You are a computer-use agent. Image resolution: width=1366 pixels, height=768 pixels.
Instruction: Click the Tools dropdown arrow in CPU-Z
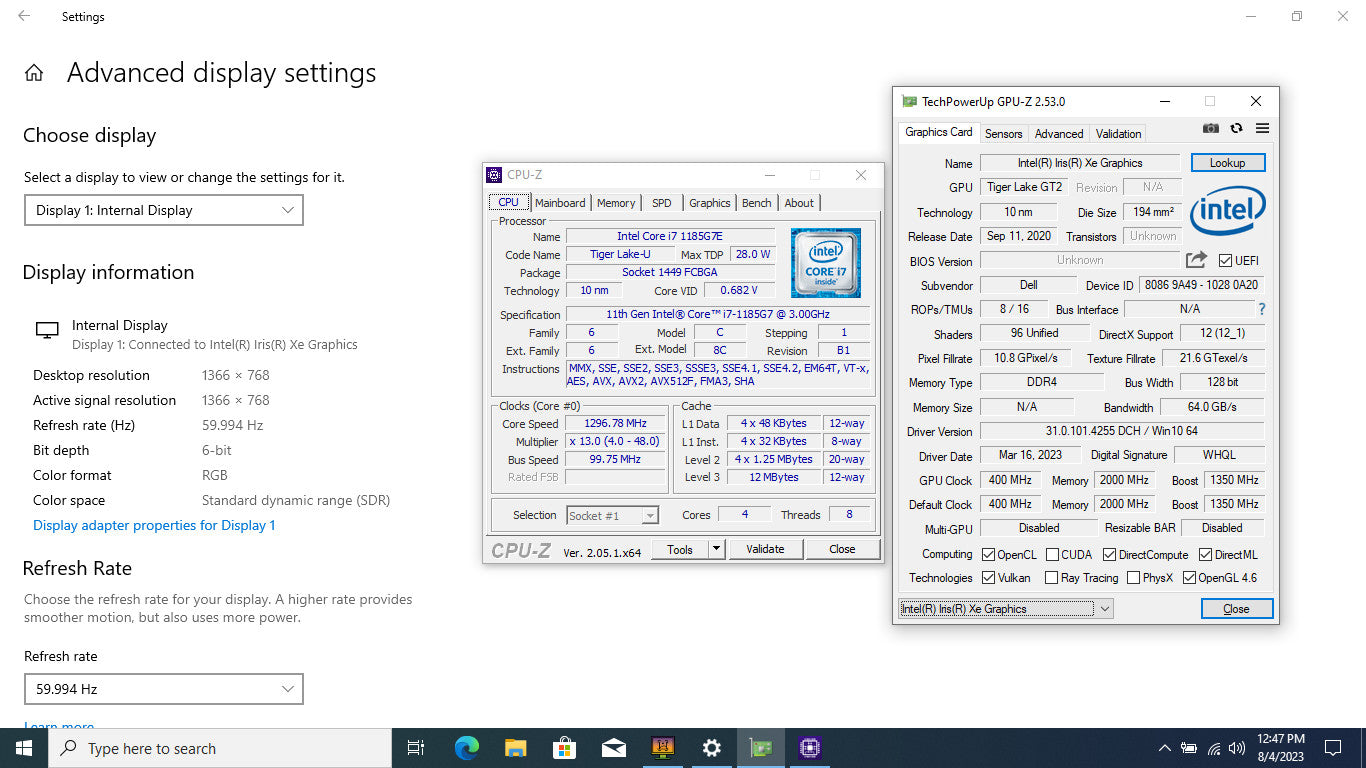click(x=716, y=549)
